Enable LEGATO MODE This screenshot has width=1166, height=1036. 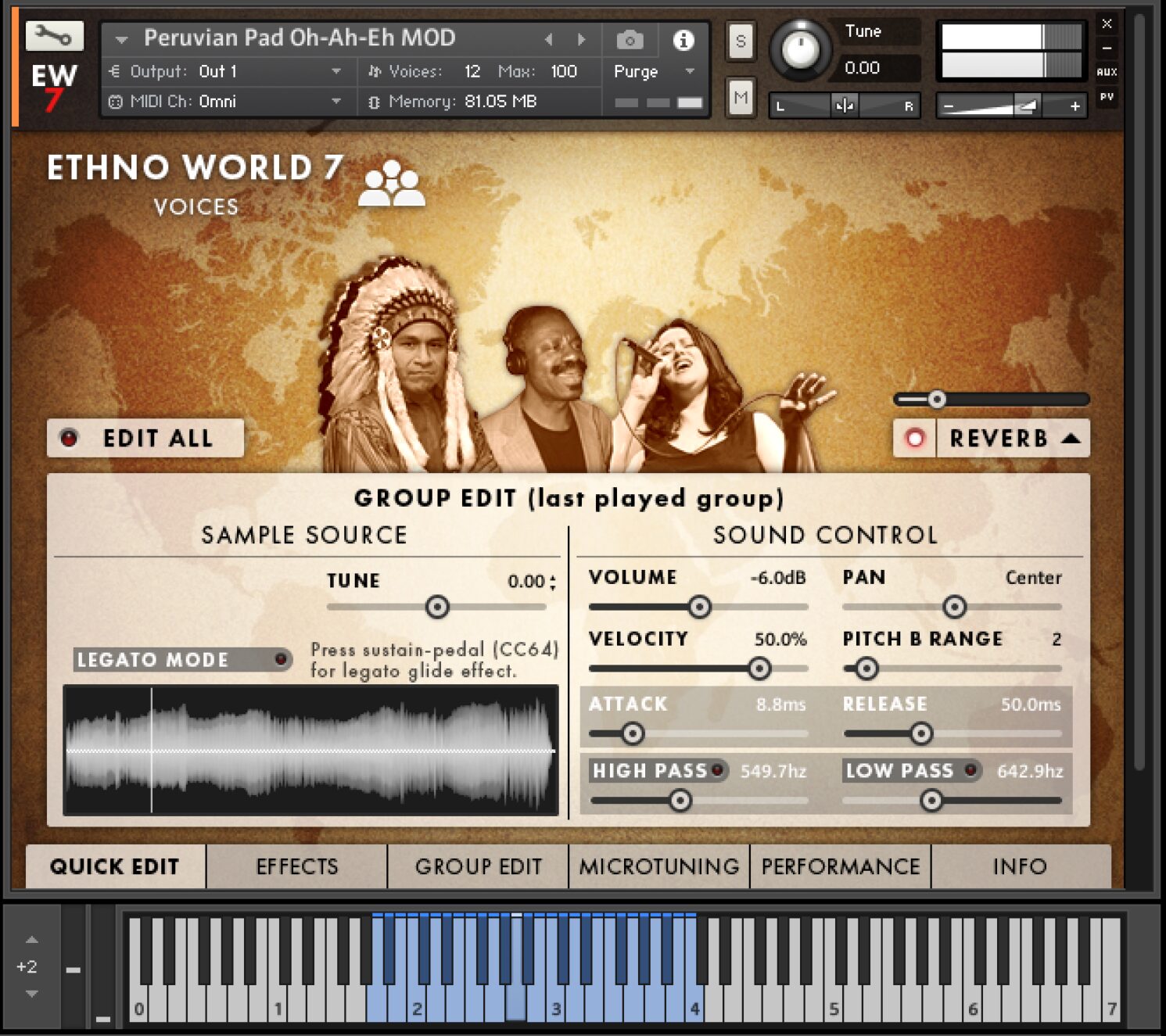pos(183,659)
